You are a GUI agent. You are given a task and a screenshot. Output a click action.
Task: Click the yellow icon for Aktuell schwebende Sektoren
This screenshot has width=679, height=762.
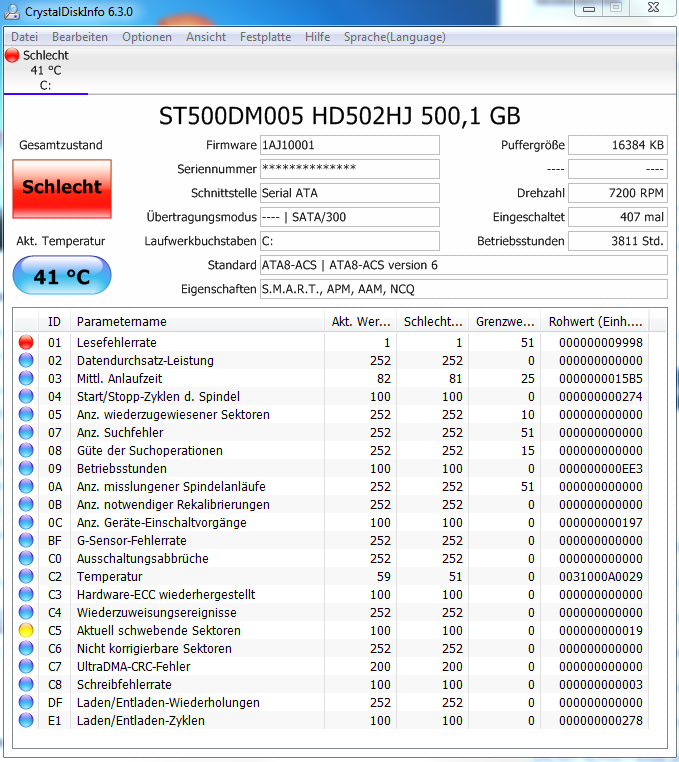coord(26,630)
